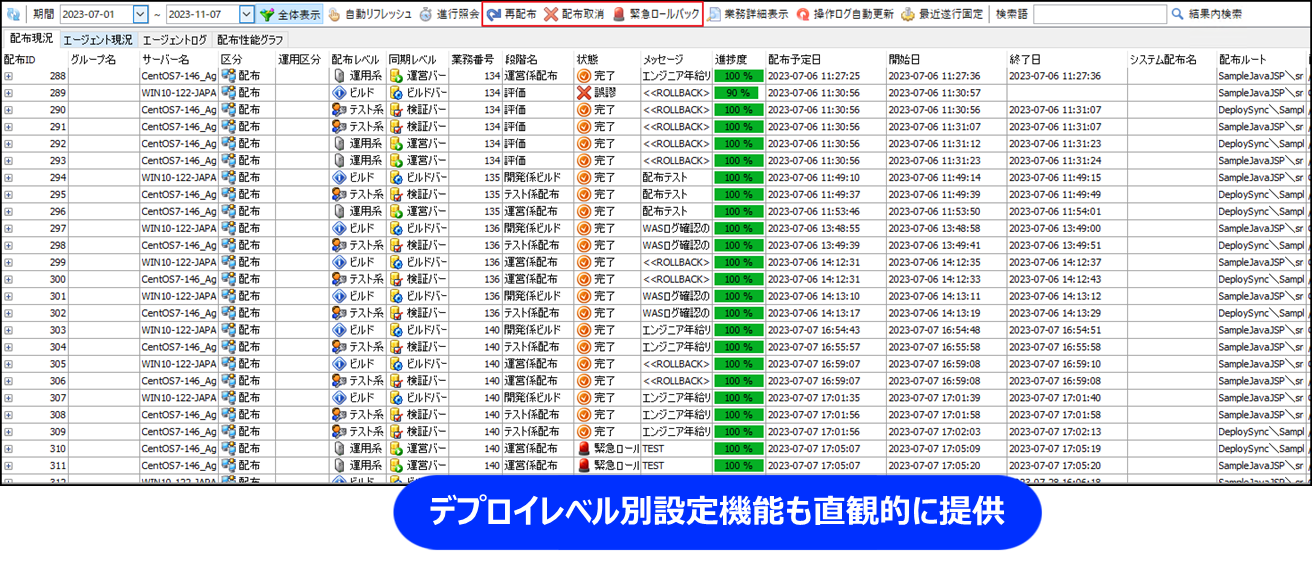1312x575 pixels.
Task: Switch to the エージェント現況 tab
Action: (x=97, y=40)
